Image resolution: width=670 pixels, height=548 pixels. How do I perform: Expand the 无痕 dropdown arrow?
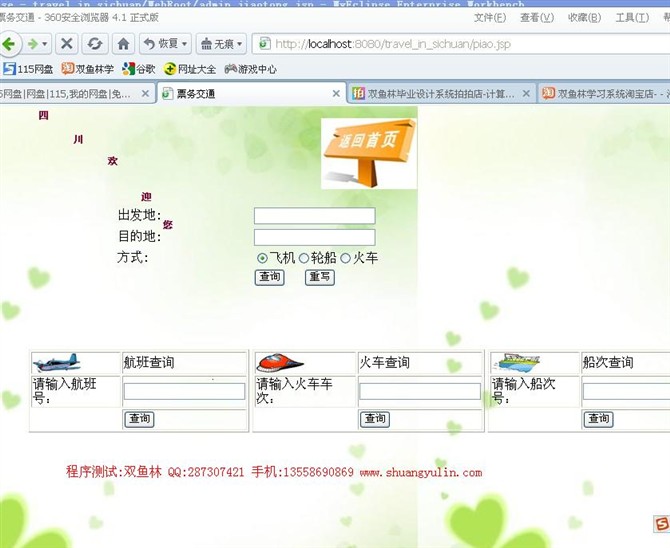click(x=240, y=44)
